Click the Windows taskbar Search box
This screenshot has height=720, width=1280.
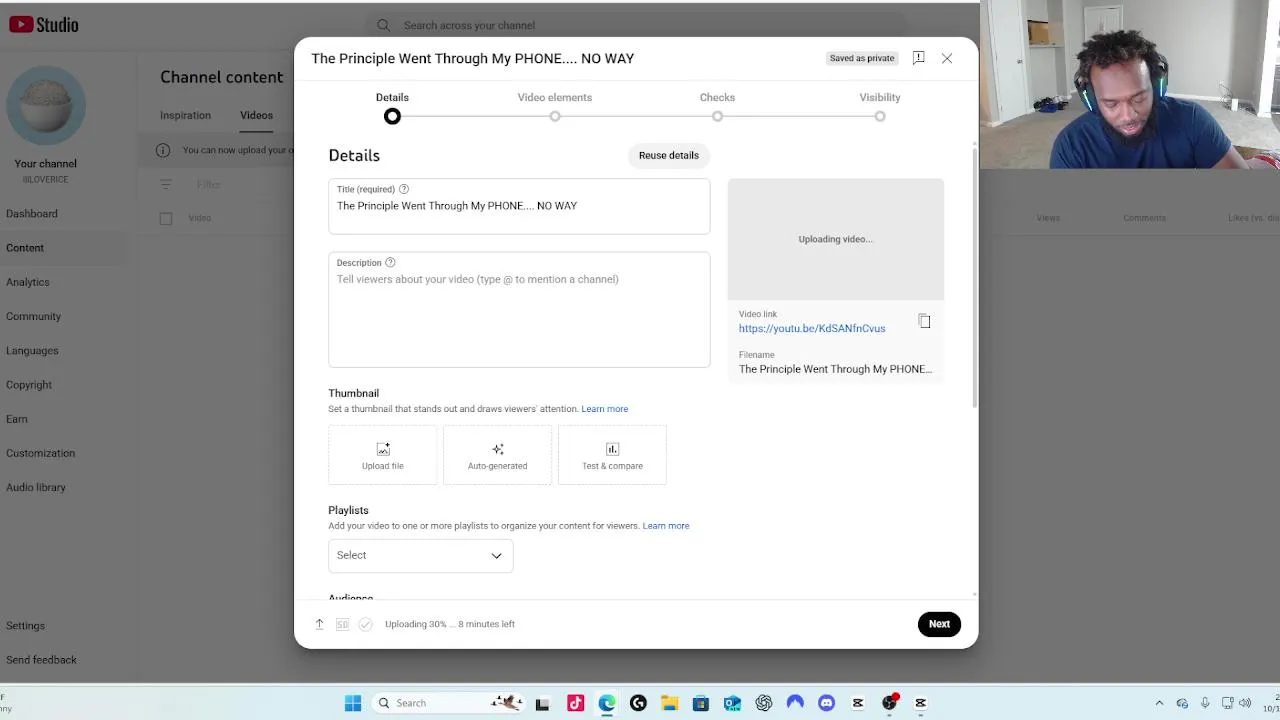point(450,703)
